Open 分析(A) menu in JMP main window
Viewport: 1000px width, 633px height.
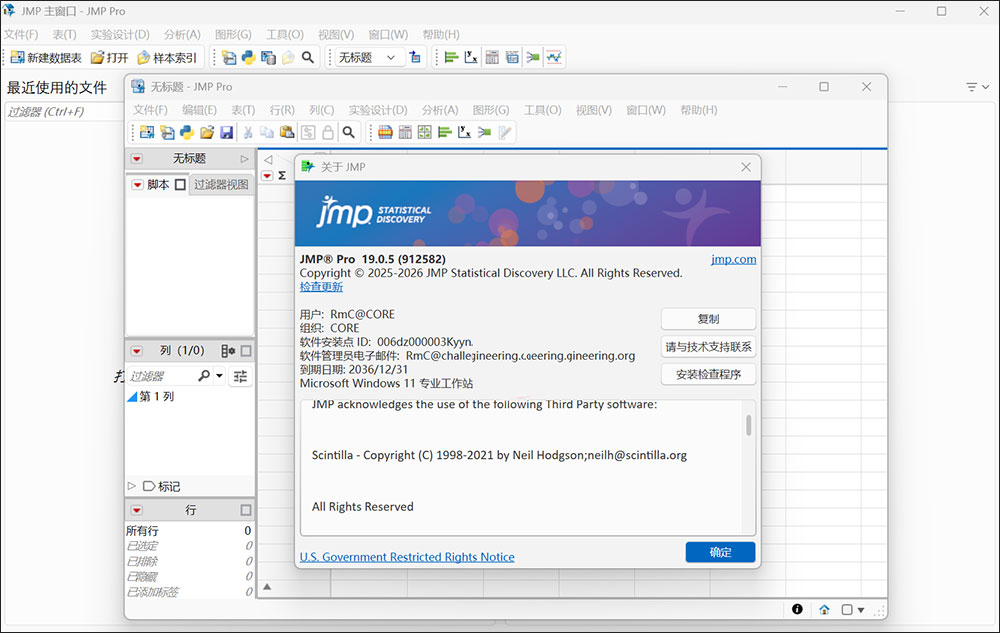click(182, 34)
